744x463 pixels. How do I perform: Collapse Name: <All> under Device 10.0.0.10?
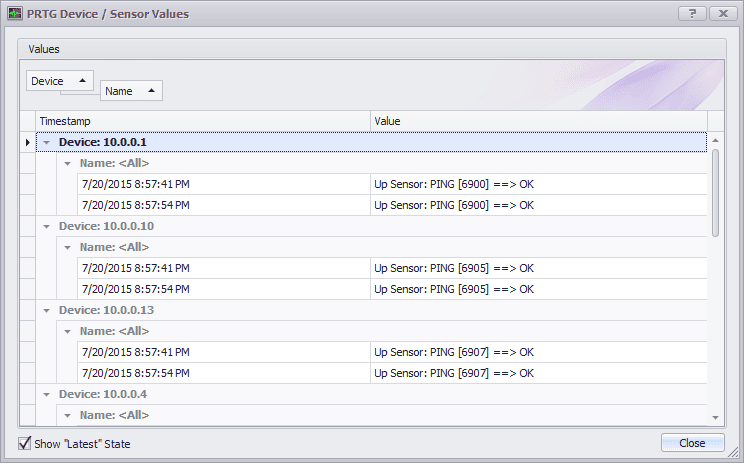click(x=67, y=248)
